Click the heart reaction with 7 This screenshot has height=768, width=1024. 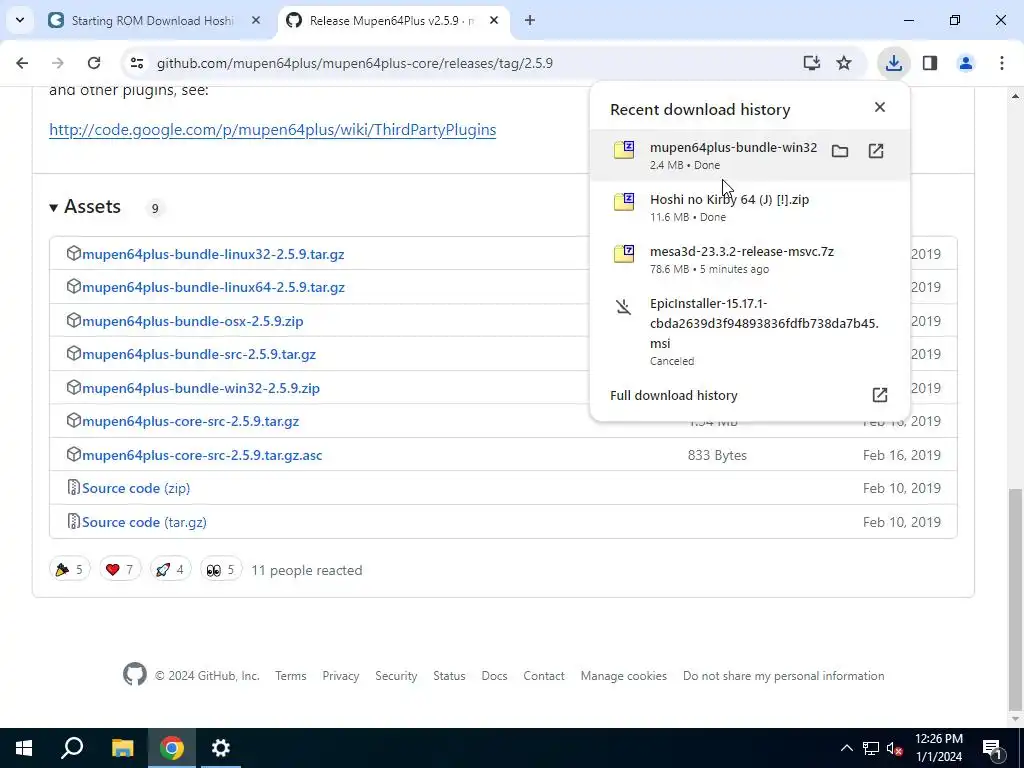point(120,570)
